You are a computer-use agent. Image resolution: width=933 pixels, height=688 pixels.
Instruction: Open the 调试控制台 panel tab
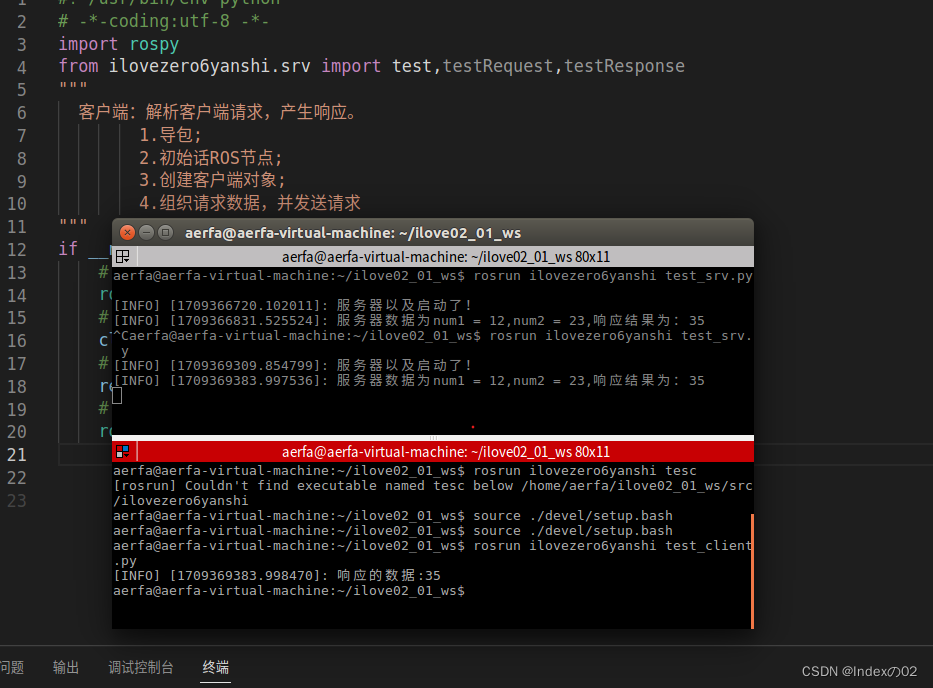pyautogui.click(x=141, y=667)
